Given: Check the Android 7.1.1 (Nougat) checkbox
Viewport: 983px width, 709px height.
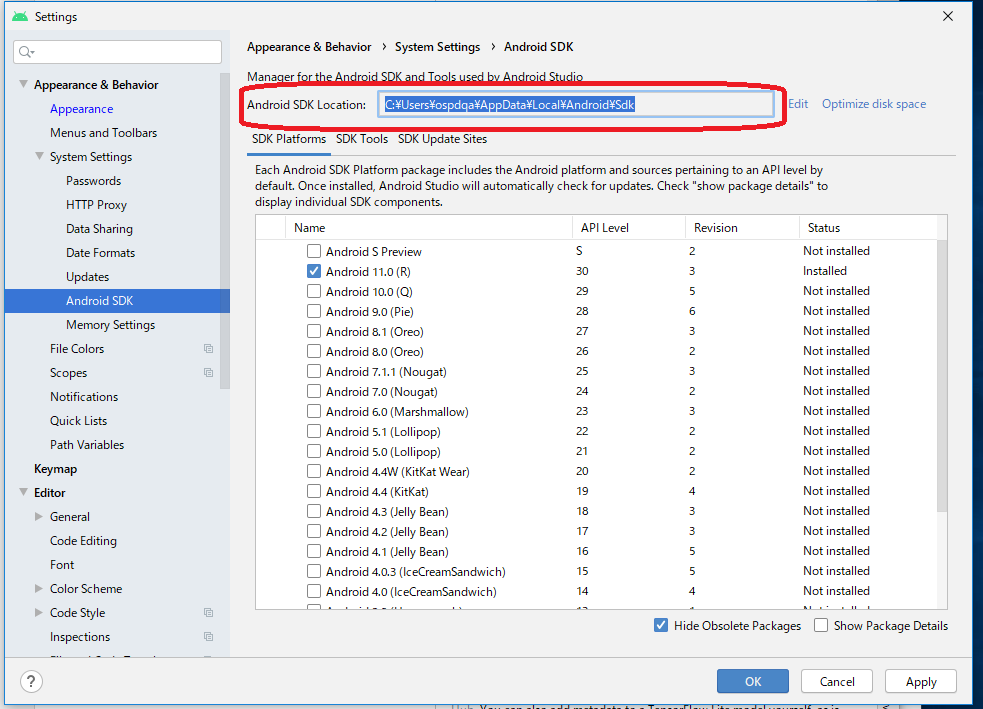Looking at the screenshot, I should click(x=313, y=372).
